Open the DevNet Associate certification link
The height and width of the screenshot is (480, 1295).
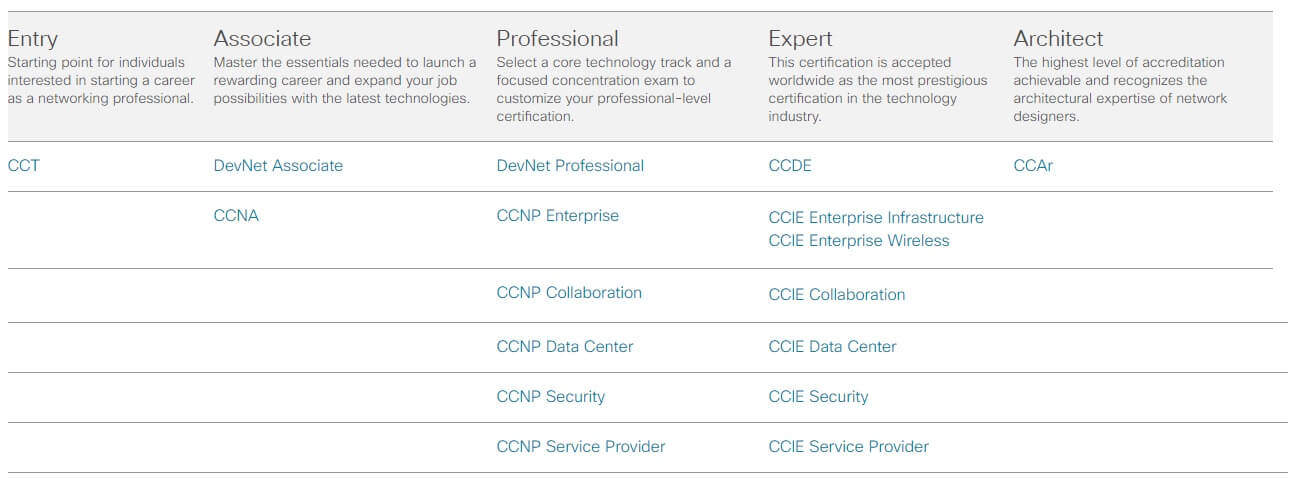pos(278,166)
